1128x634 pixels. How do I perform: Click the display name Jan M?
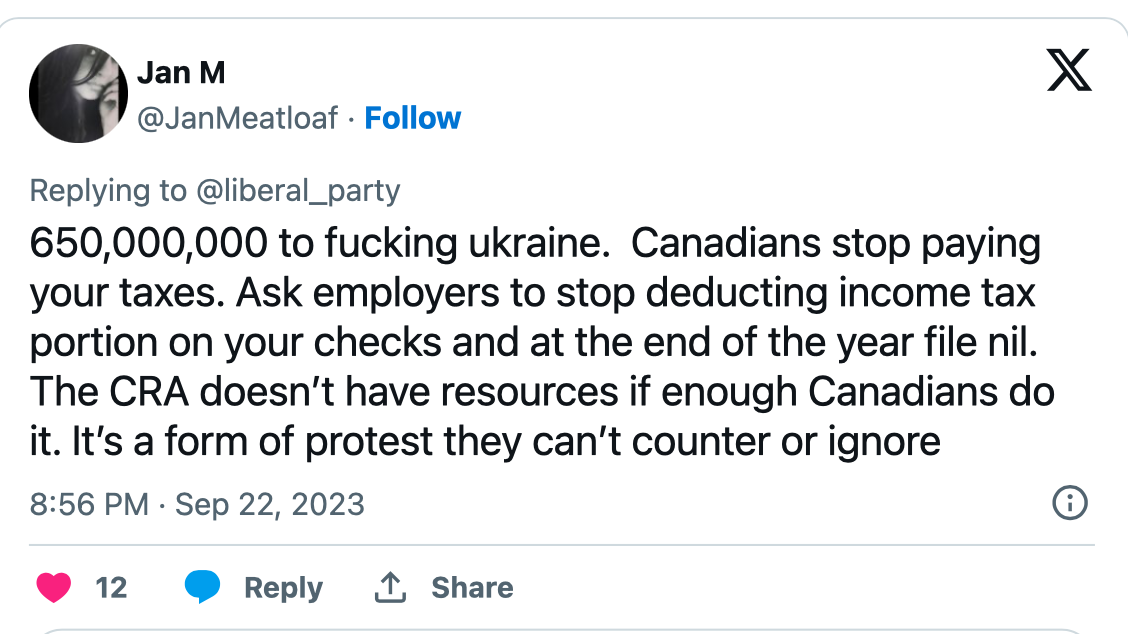point(180,72)
